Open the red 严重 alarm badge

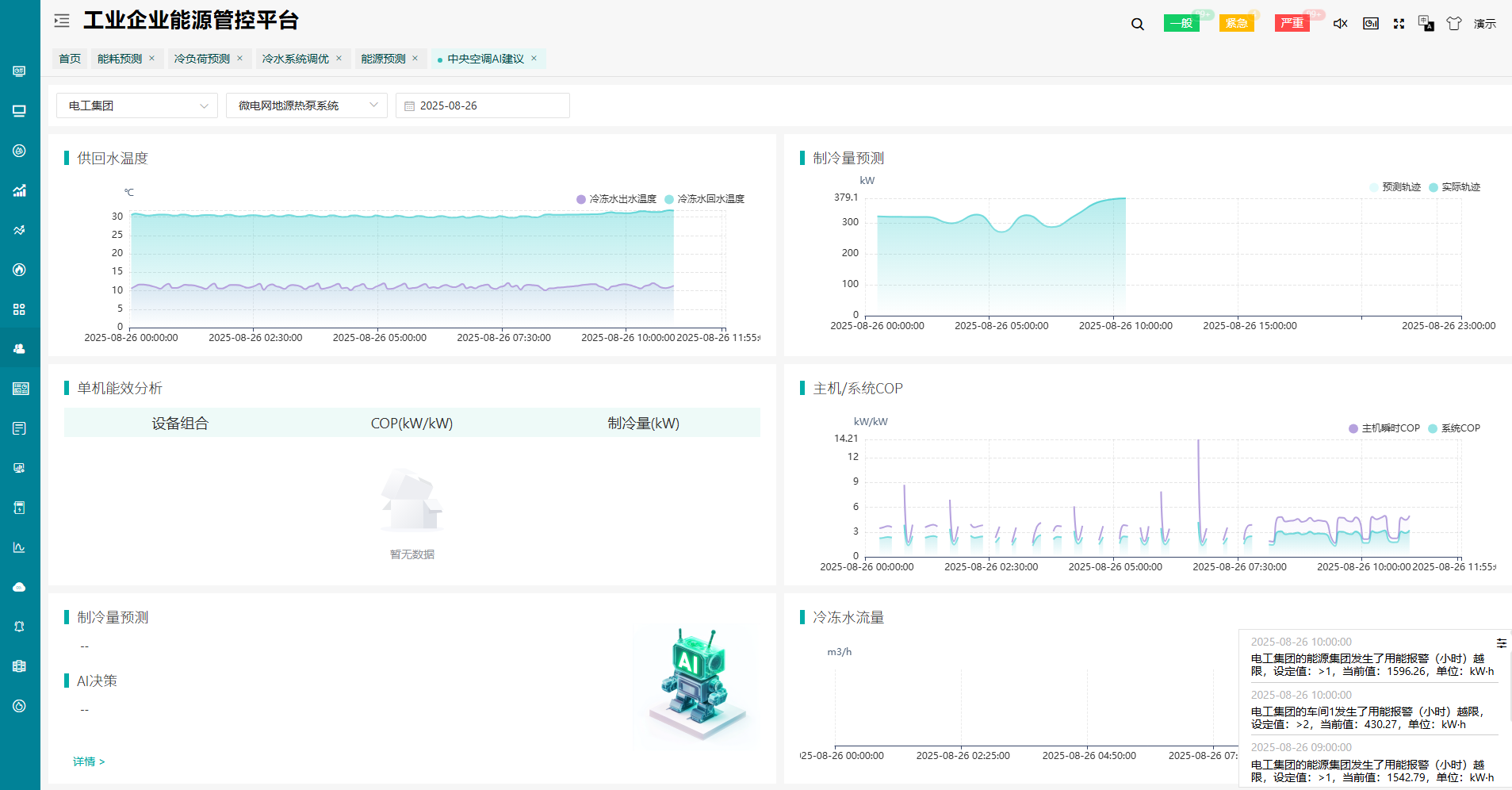click(1292, 23)
